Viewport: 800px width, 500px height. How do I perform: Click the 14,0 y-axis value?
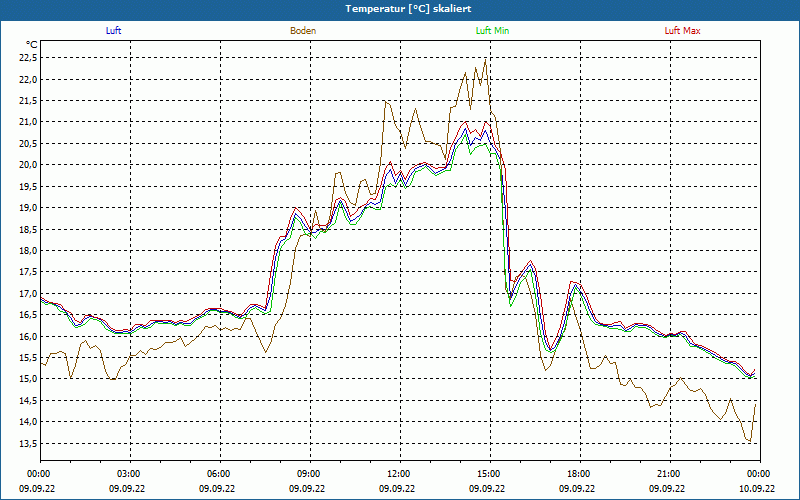tap(27, 422)
